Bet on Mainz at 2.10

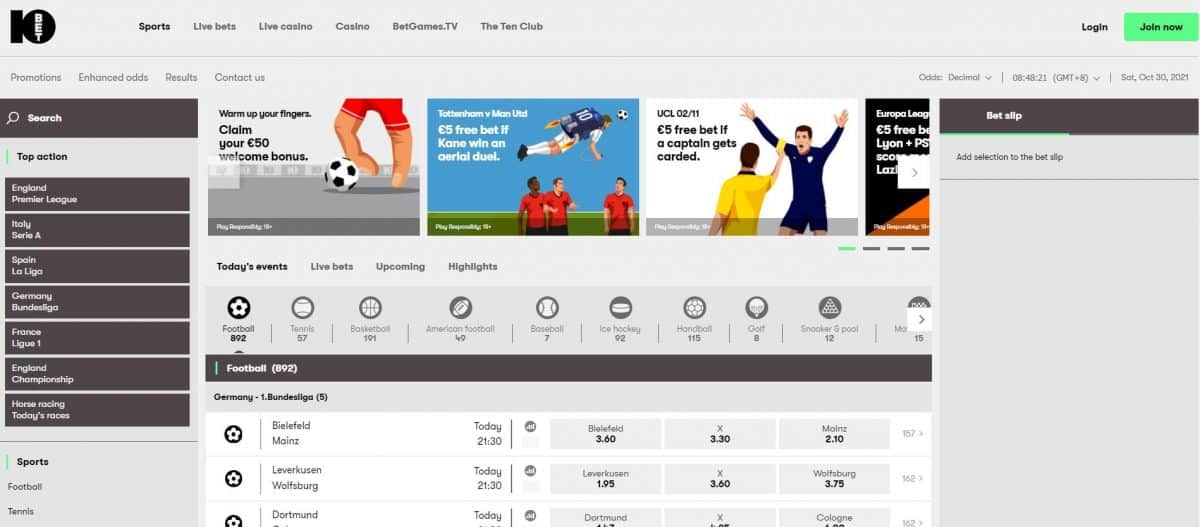point(834,434)
